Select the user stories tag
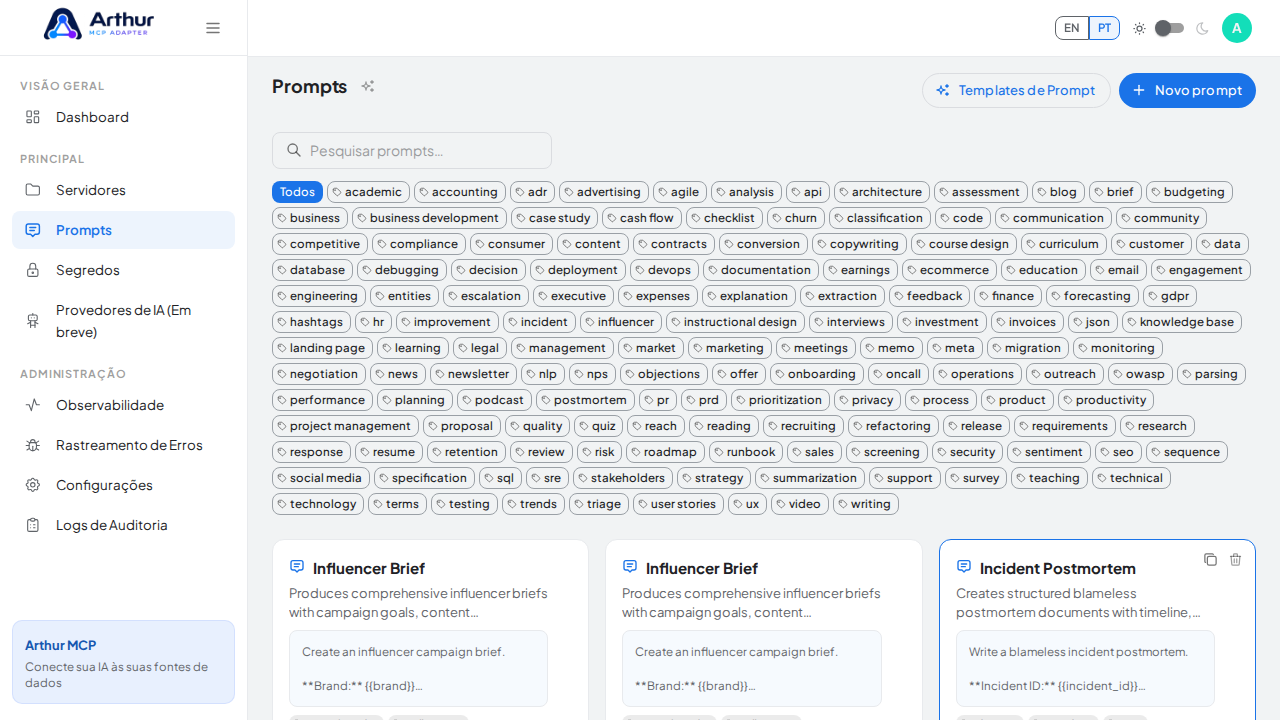The image size is (1280, 720). (678, 504)
